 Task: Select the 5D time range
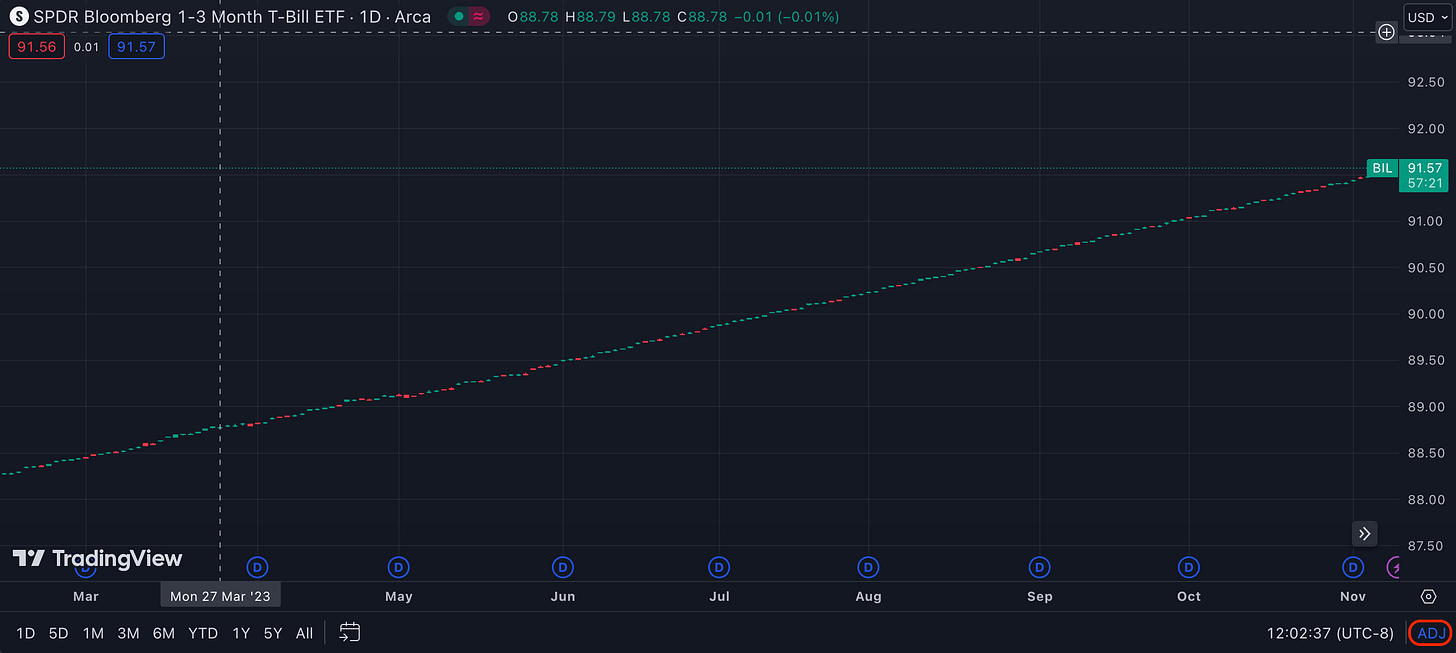click(x=59, y=633)
